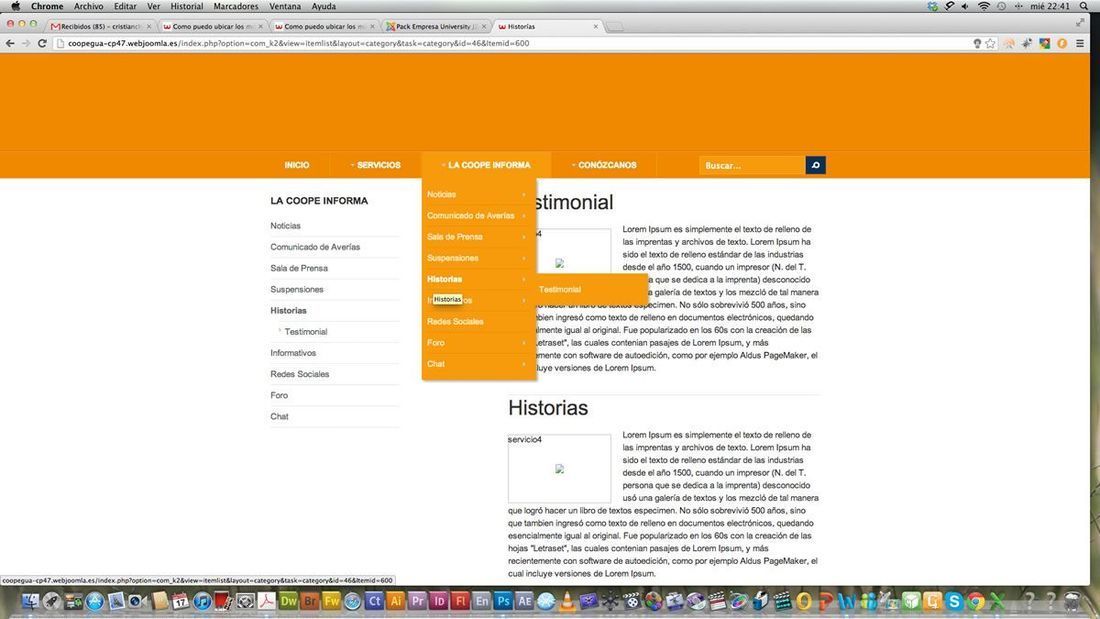Open Comunicado de Averías in the sidebar
The image size is (1100, 619).
pos(315,247)
